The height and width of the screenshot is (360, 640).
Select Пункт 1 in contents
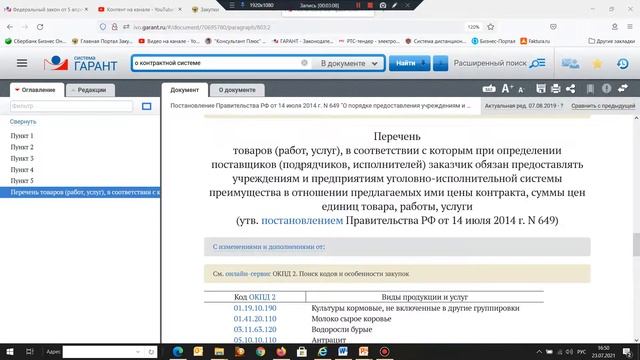click(x=22, y=136)
